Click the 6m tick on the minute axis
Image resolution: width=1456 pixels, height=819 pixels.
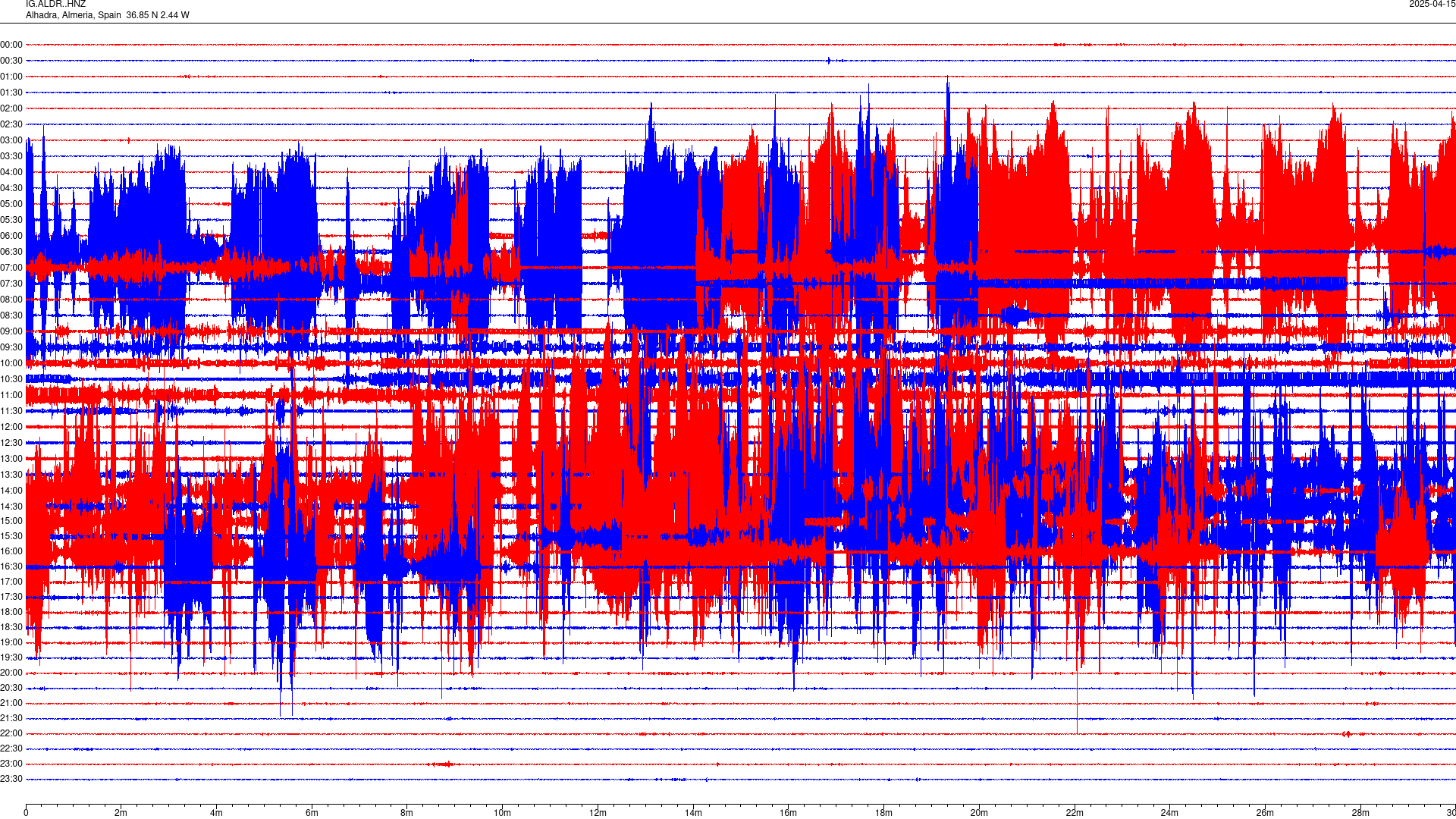tap(312, 813)
